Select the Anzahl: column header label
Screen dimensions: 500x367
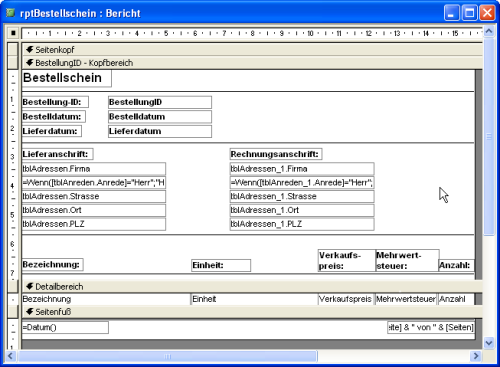tap(456, 265)
